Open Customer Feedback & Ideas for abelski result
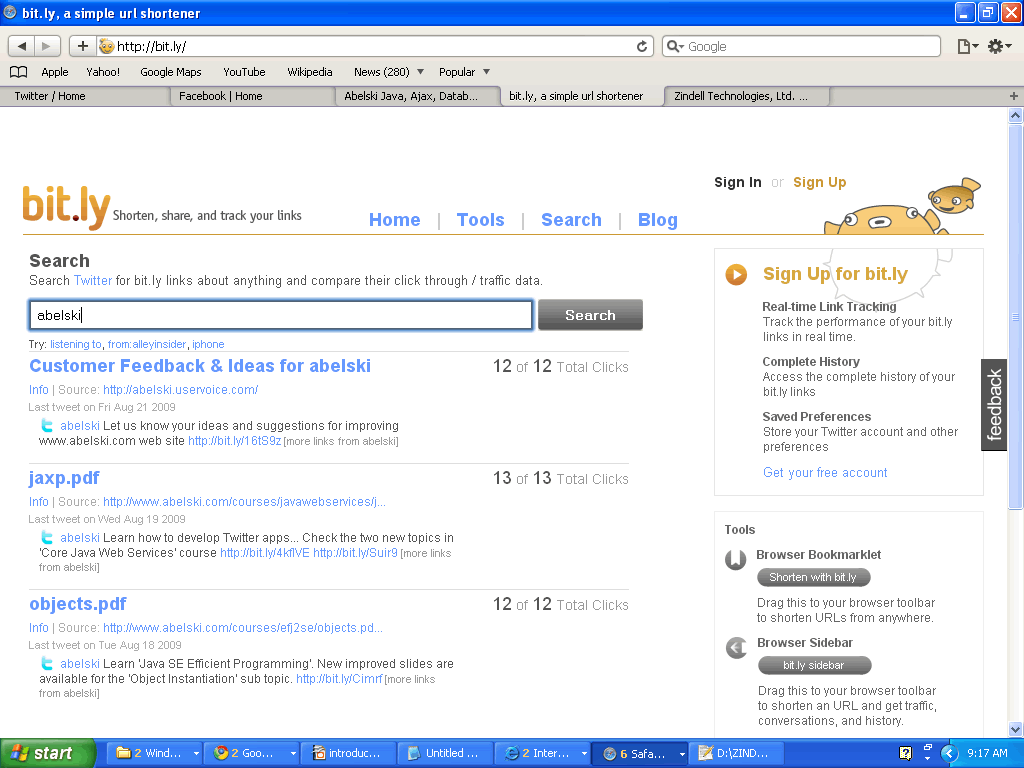Viewport: 1024px width, 768px height. click(x=200, y=366)
